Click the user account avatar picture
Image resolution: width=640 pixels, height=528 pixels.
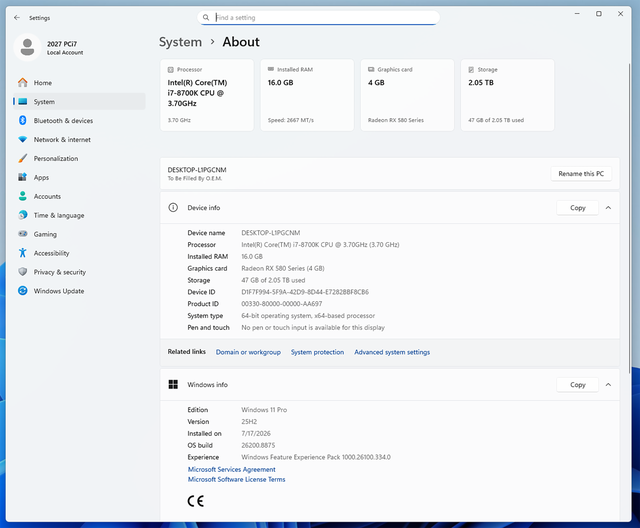pos(27,47)
